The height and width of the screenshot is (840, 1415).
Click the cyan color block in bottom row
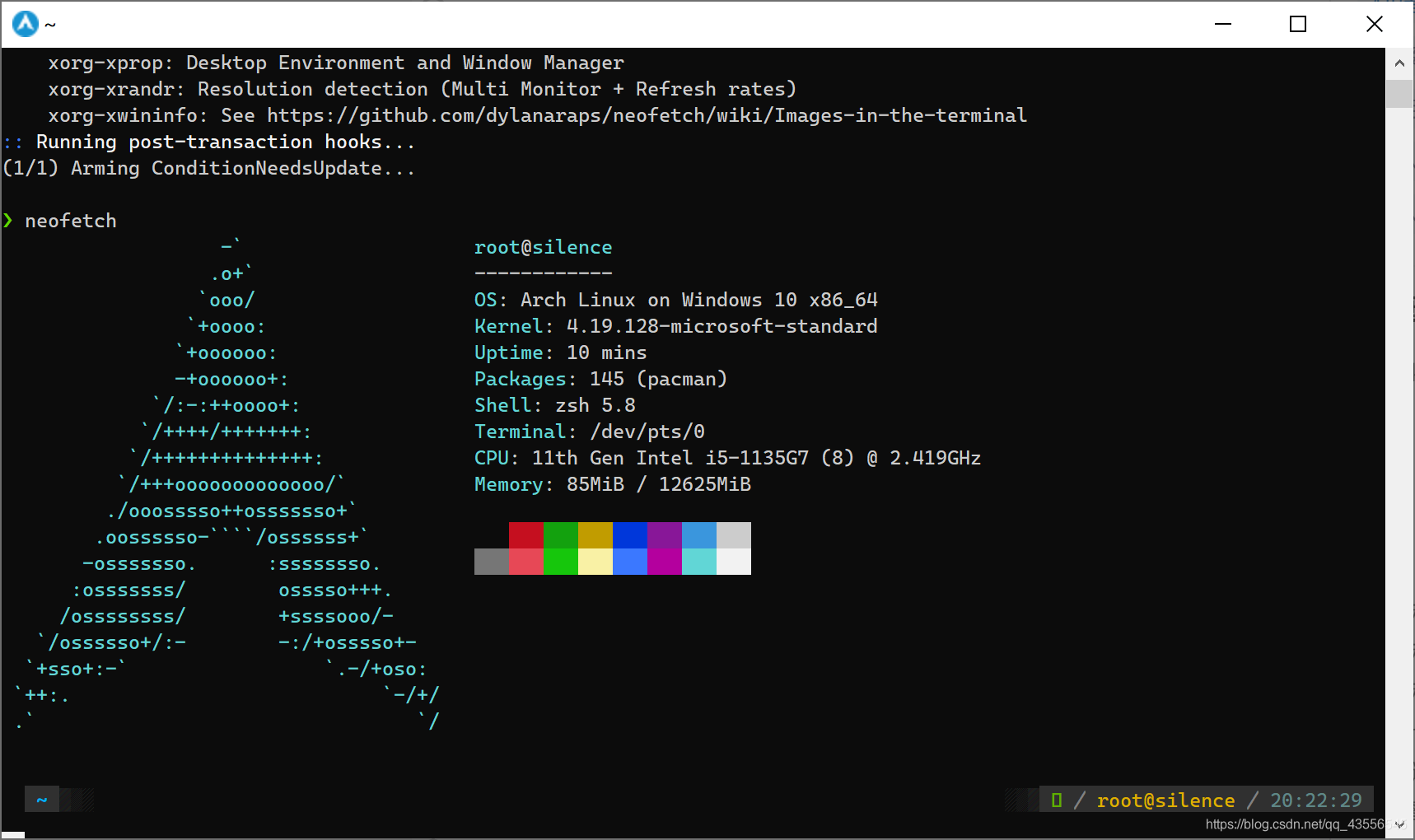(x=699, y=562)
